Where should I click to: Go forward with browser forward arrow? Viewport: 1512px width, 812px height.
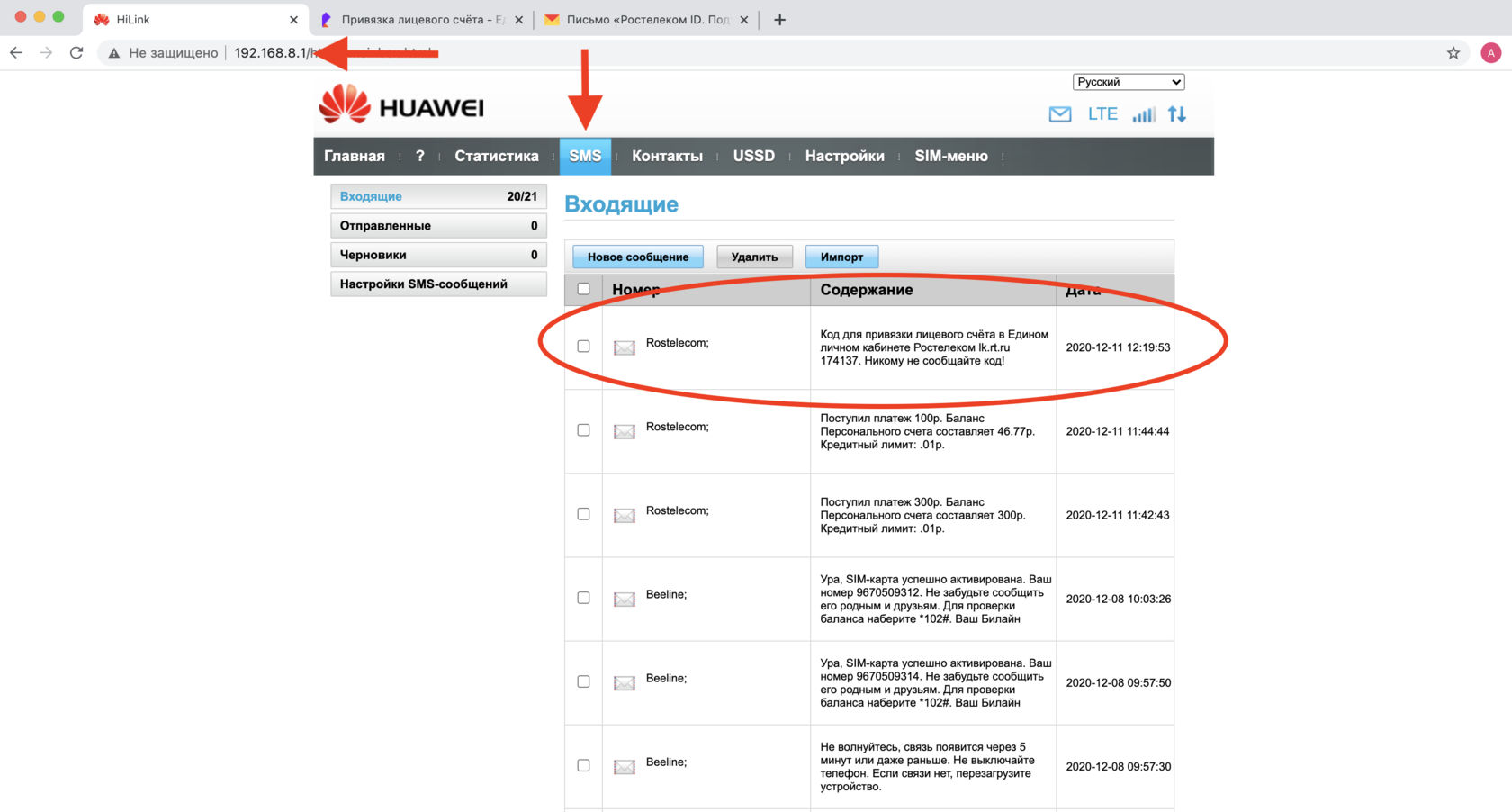point(46,53)
